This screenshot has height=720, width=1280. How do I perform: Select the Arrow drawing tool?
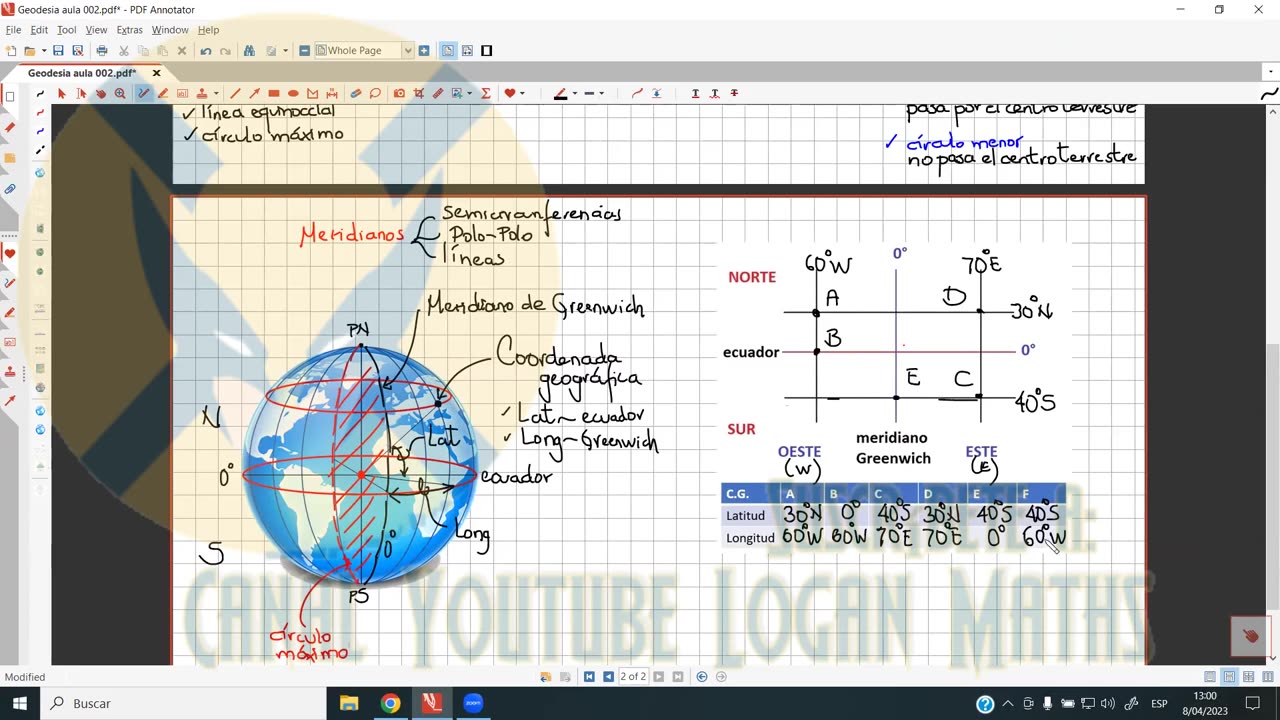(254, 93)
